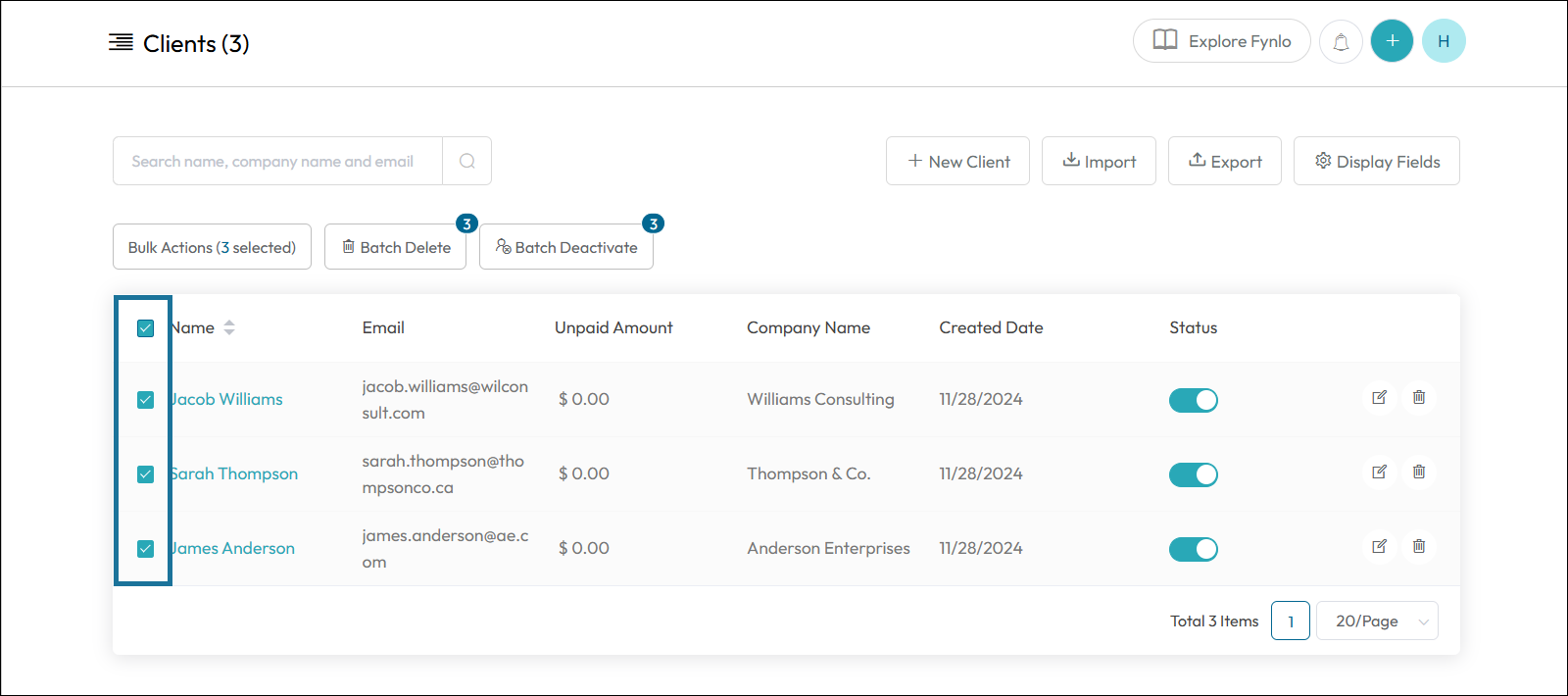This screenshot has height=696, width=1568.
Task: Focus the client search input field
Action: tap(277, 161)
